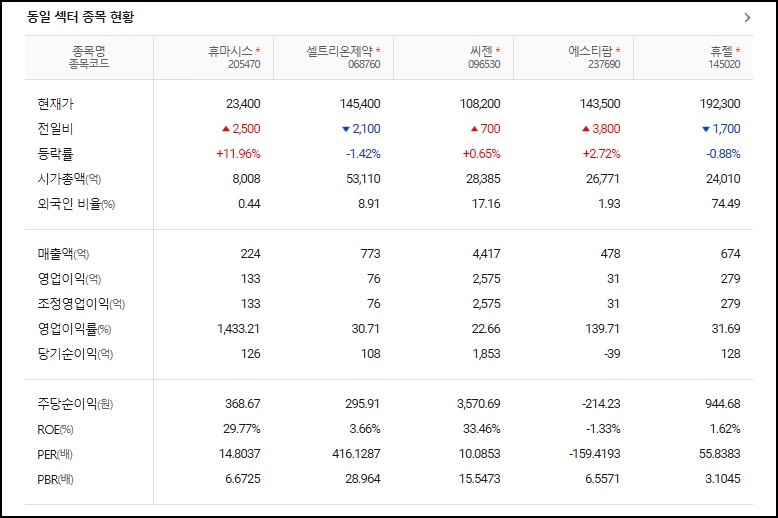Viewport: 778px width, 518px height.
Task: Click ROE value 33.46%
Action: click(x=482, y=429)
